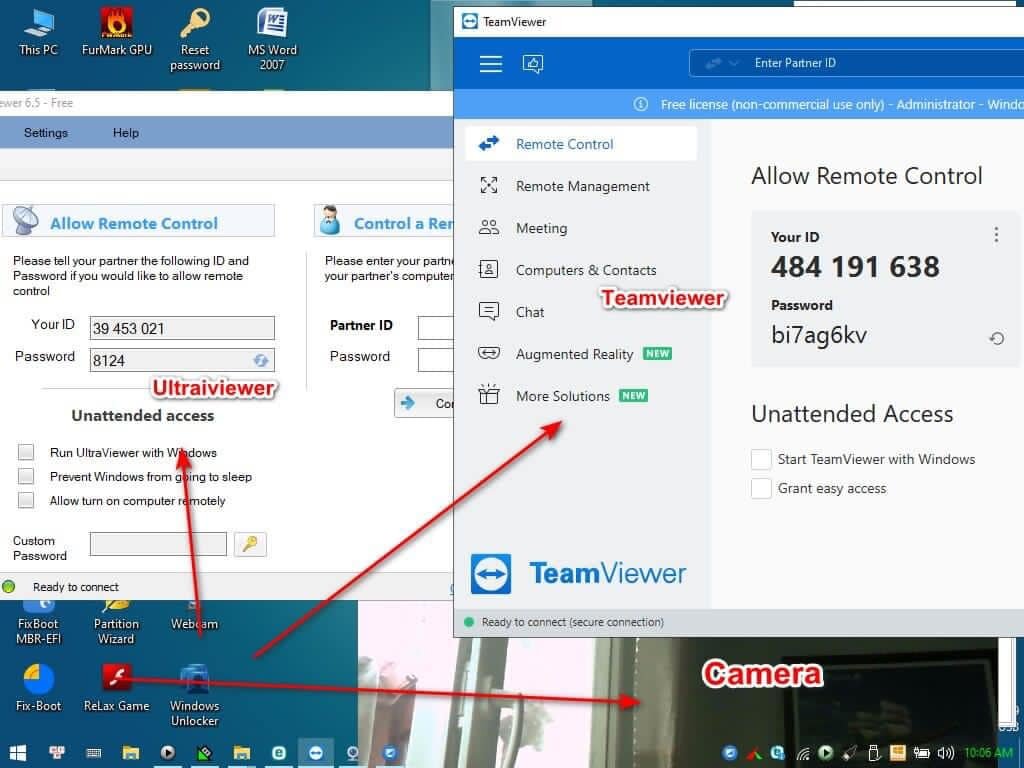The width and height of the screenshot is (1024, 768).
Task: Open Remote Management in TeamViewer sidebar
Action: pos(581,186)
